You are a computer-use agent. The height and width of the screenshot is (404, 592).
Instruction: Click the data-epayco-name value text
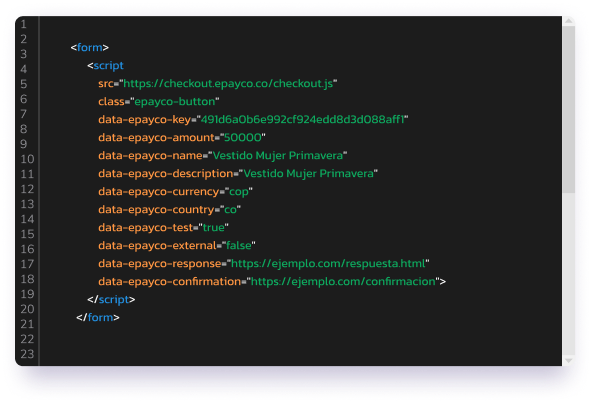click(278, 156)
